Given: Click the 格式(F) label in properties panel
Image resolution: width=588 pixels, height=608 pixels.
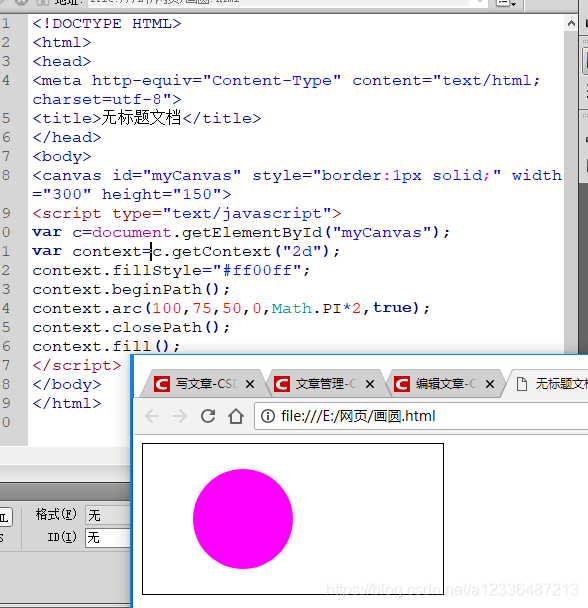Looking at the screenshot, I should [56, 515].
